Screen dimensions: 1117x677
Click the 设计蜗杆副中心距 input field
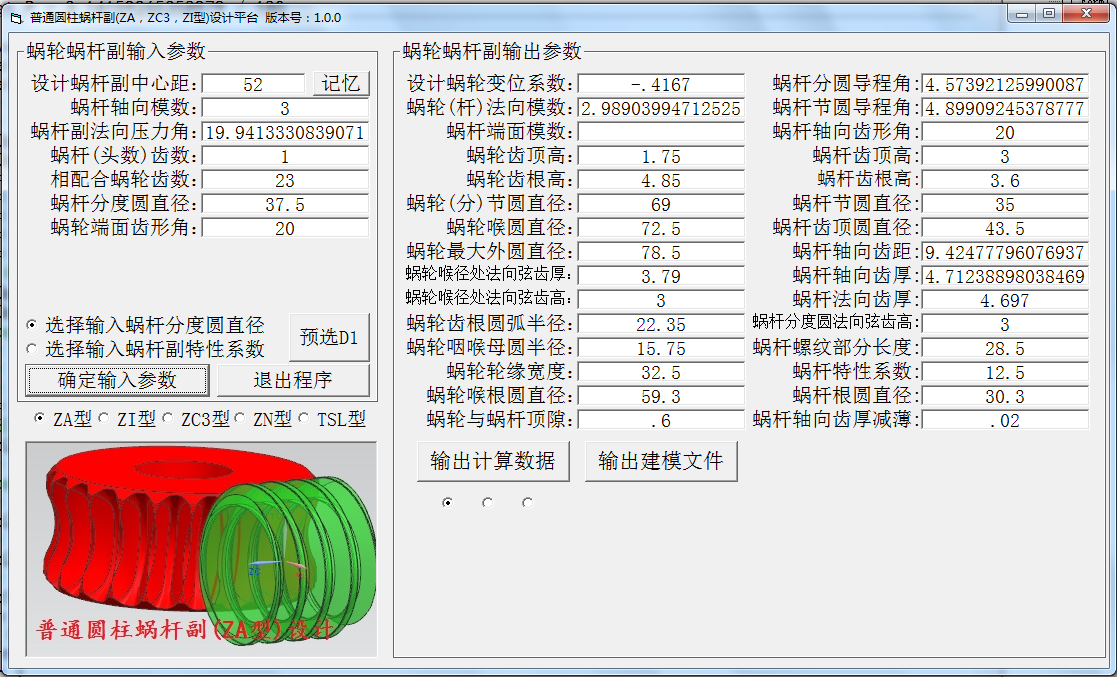[254, 84]
